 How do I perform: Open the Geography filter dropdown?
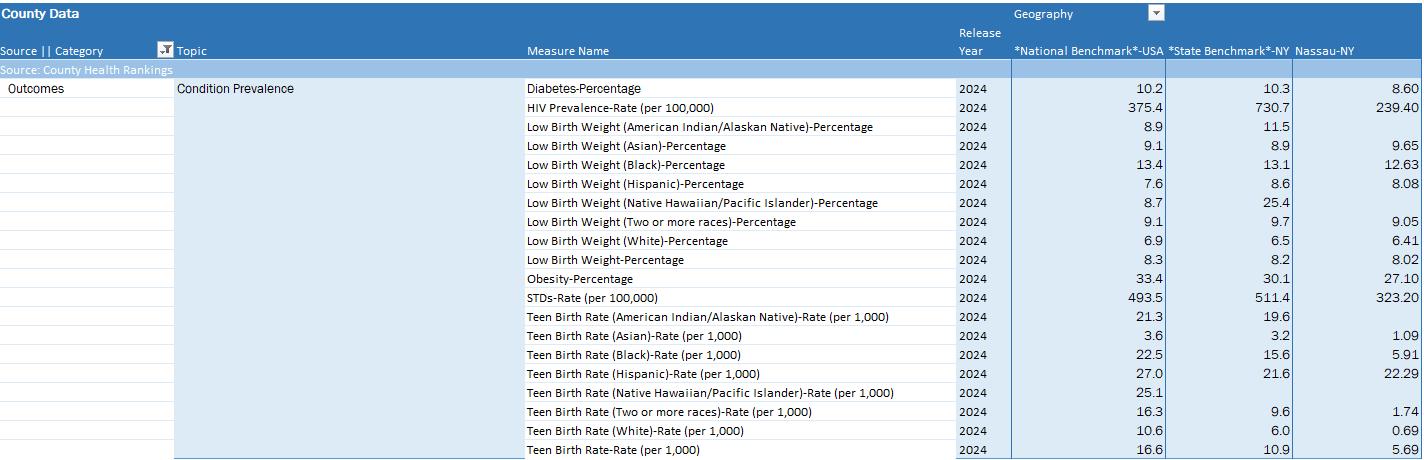click(1156, 13)
